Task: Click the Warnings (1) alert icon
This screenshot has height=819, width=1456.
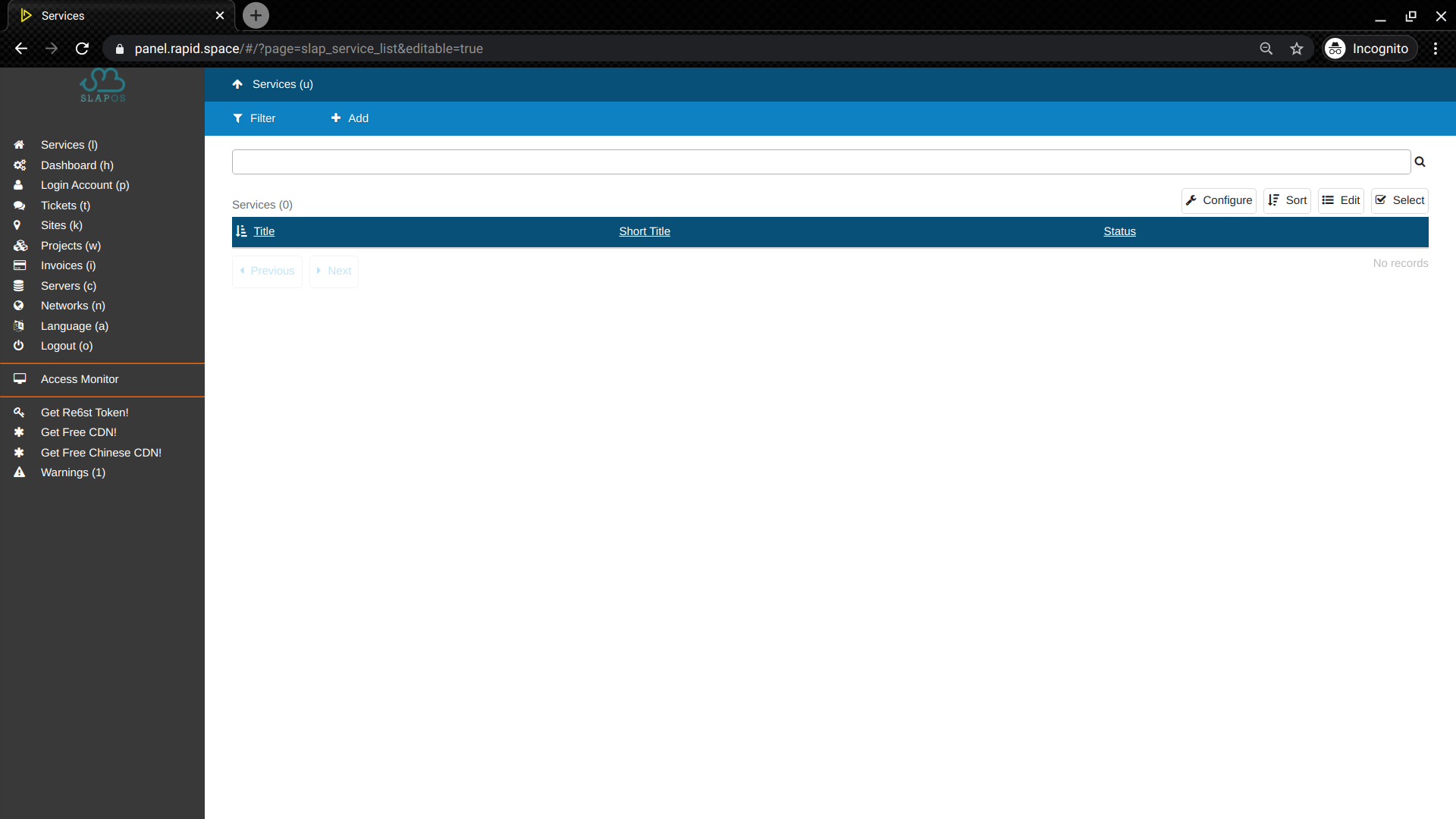Action: pyautogui.click(x=19, y=472)
